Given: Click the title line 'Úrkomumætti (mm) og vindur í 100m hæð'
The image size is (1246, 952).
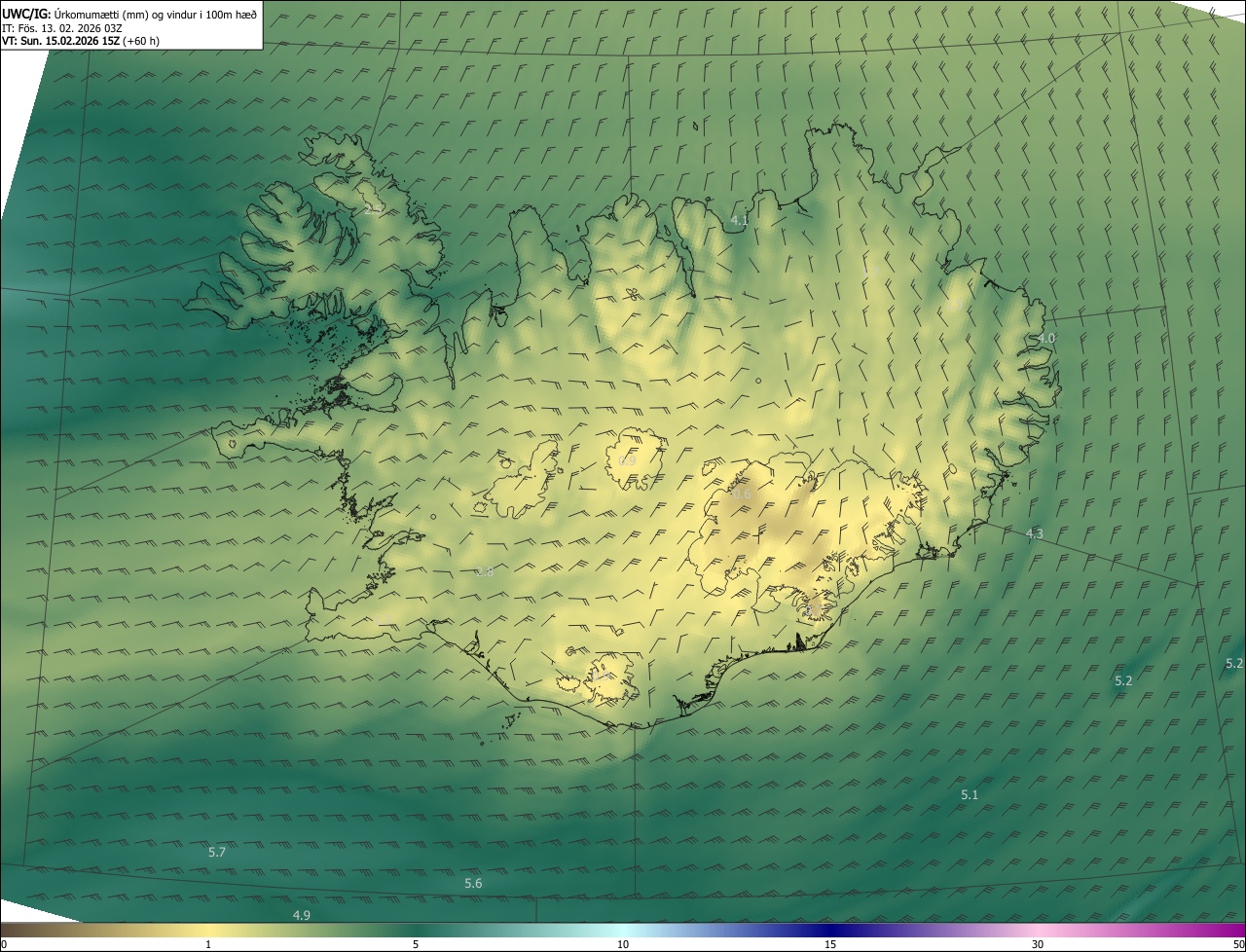Looking at the screenshot, I should click(x=156, y=13).
